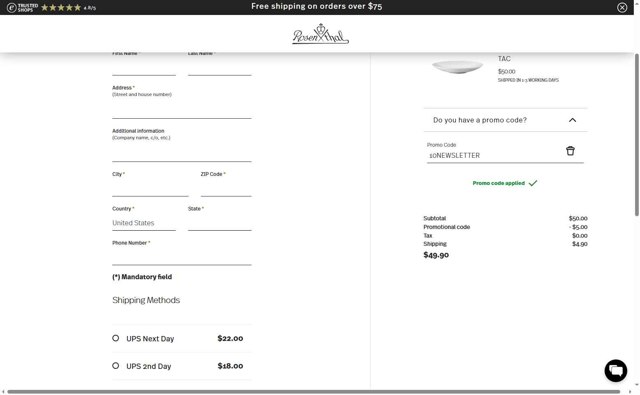
Task: Select UPS 2nd Day shipping
Action: pyautogui.click(x=116, y=366)
